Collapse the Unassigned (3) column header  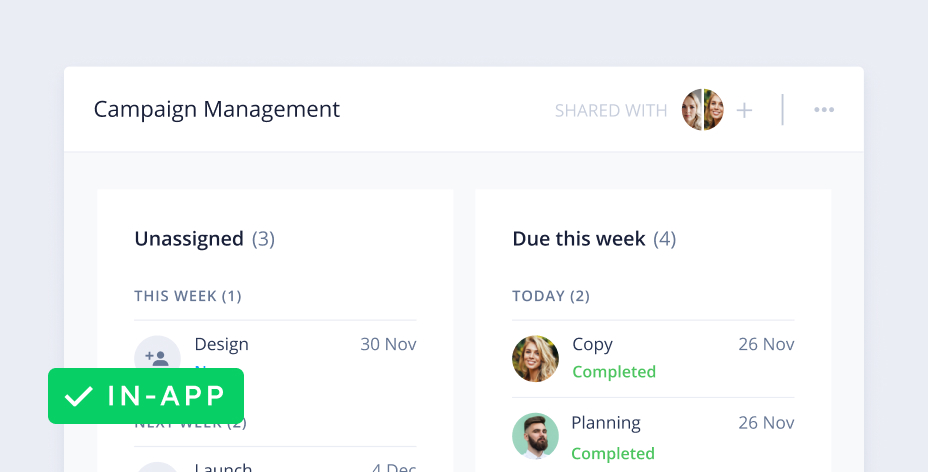click(x=204, y=239)
